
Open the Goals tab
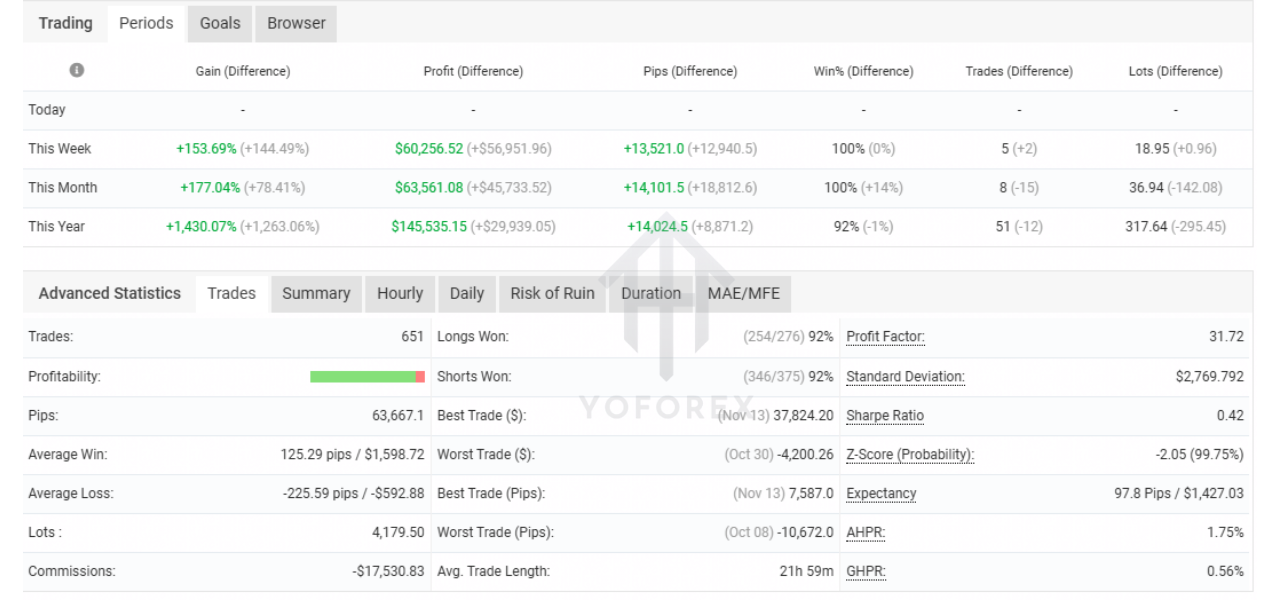coord(219,23)
